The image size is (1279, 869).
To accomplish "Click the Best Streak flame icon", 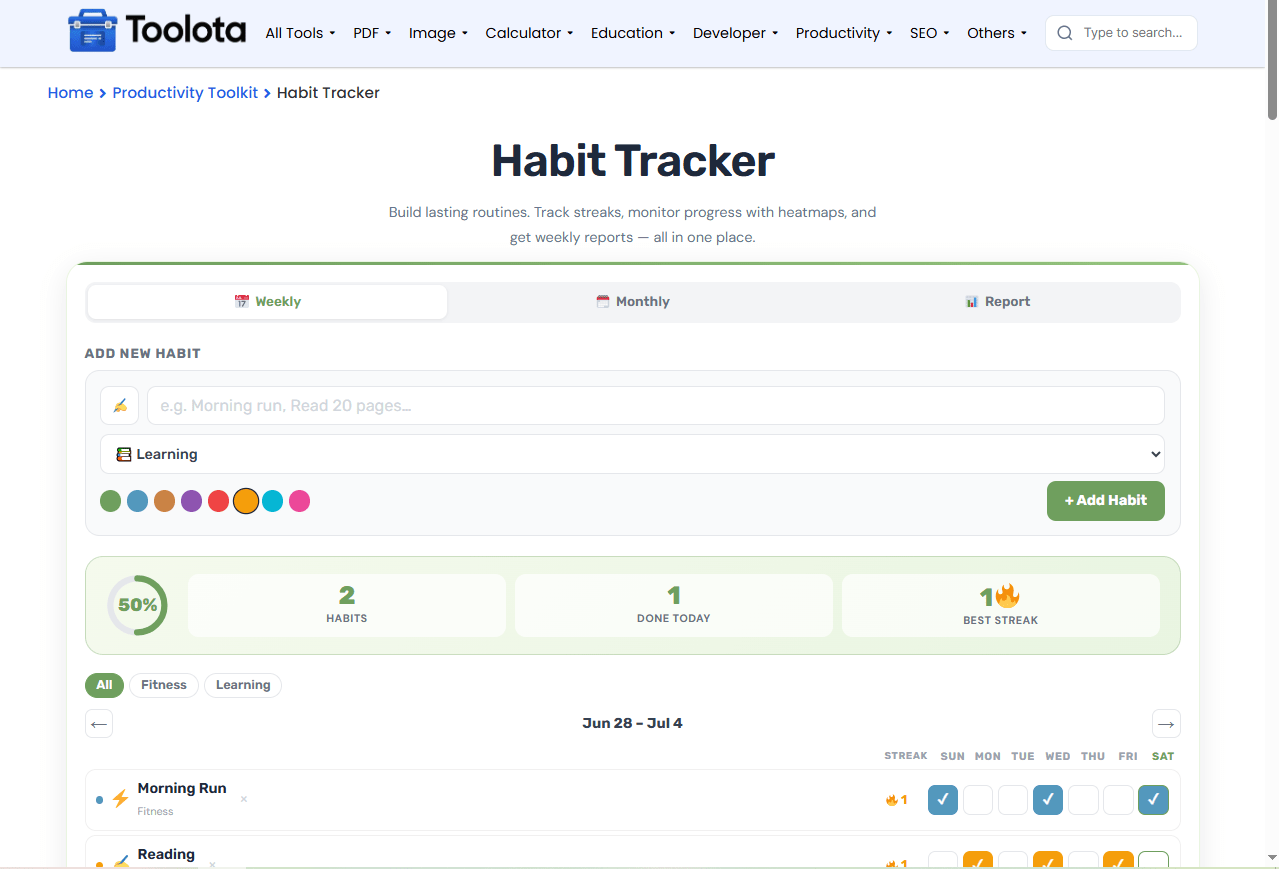I will tap(1007, 596).
